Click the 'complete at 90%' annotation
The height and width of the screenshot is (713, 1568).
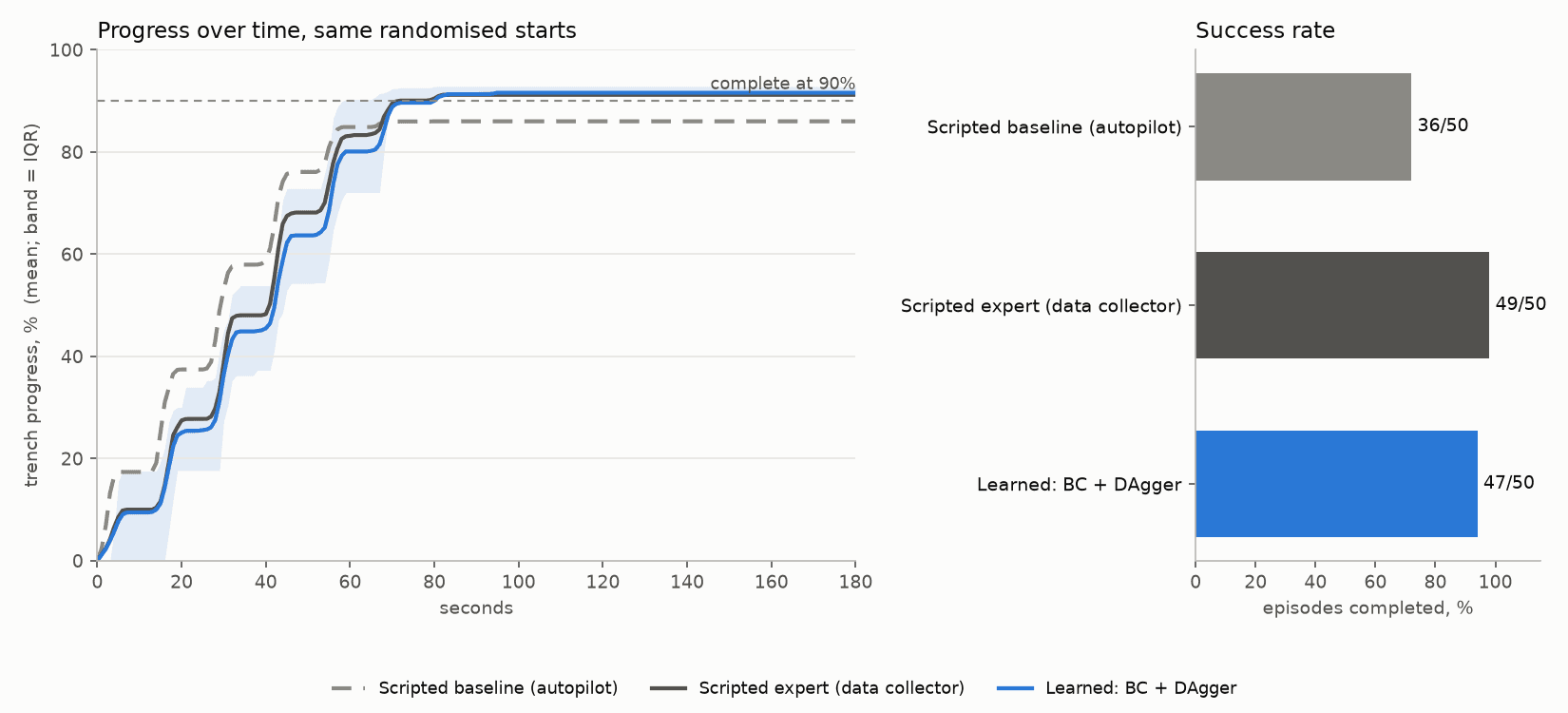click(782, 84)
